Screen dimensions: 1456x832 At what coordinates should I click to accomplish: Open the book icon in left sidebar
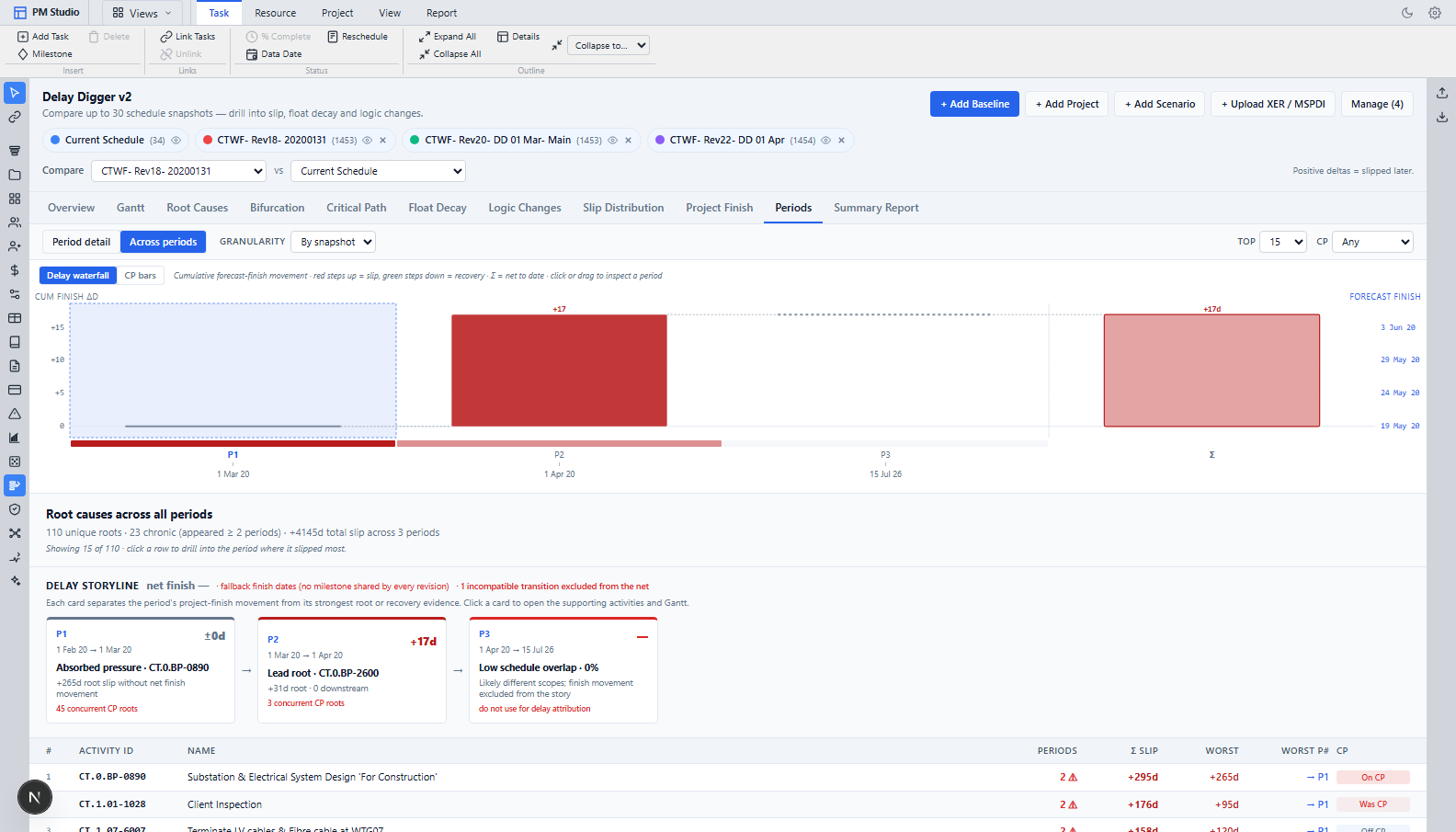click(15, 342)
